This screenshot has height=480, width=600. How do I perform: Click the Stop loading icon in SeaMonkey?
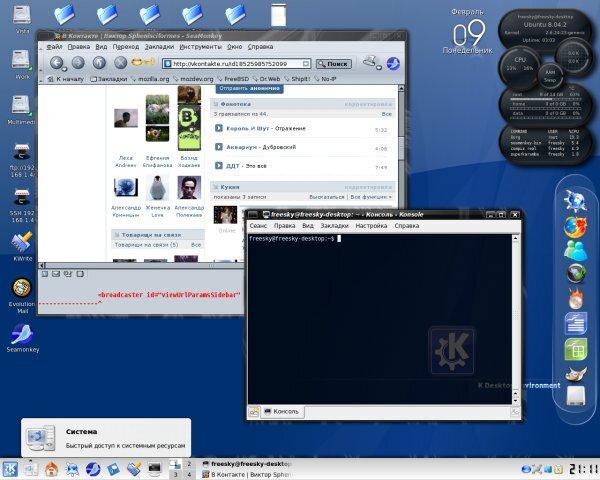(118, 63)
